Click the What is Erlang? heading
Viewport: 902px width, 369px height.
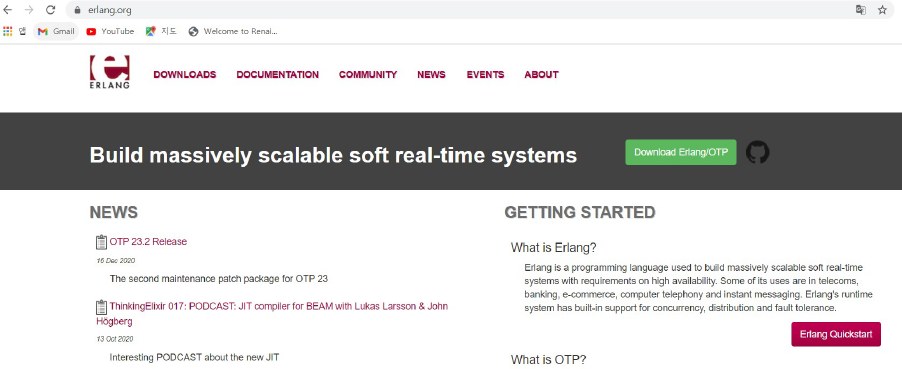pyautogui.click(x=553, y=248)
